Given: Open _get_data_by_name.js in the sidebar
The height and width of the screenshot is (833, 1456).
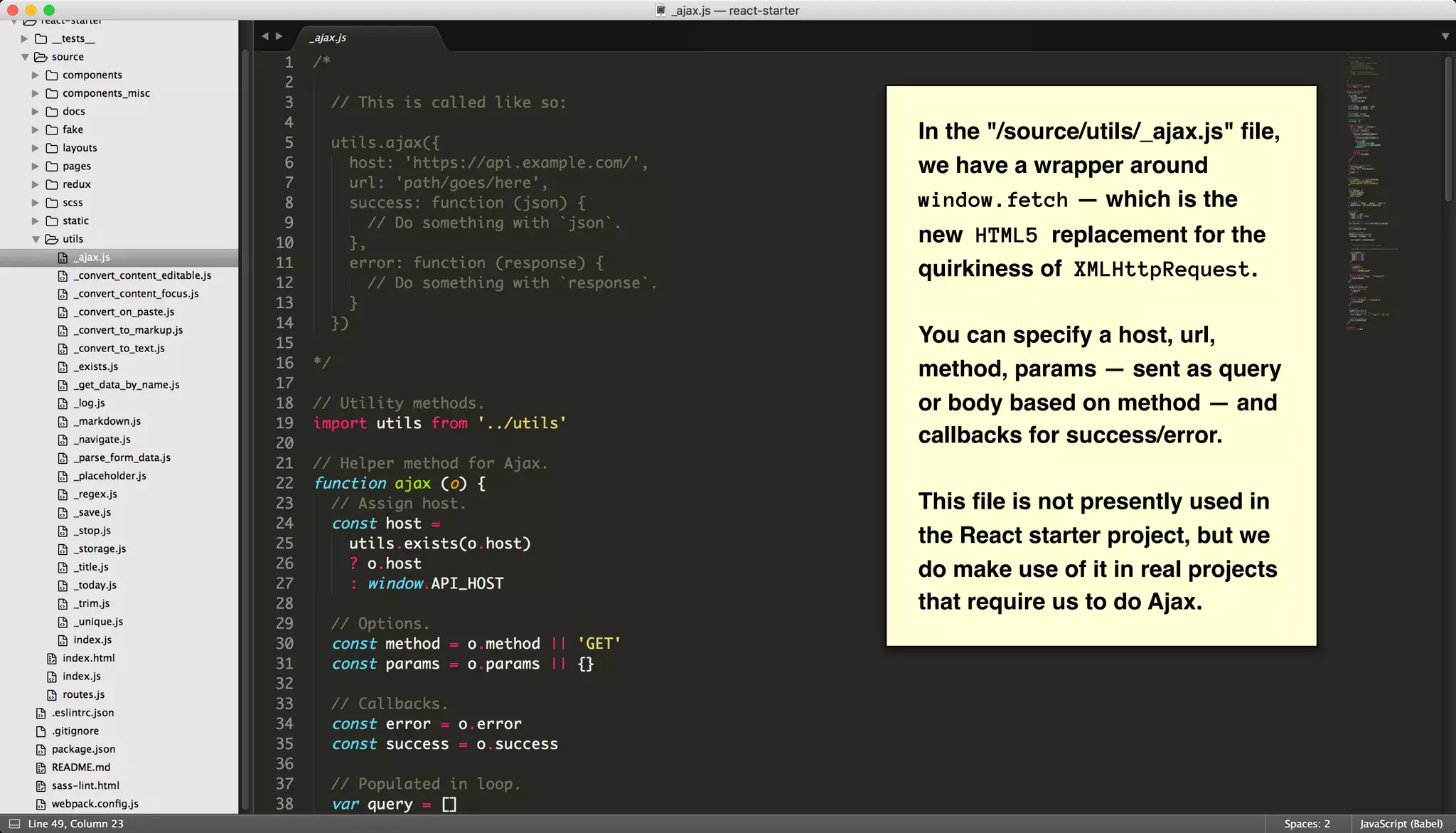Looking at the screenshot, I should 127,385.
